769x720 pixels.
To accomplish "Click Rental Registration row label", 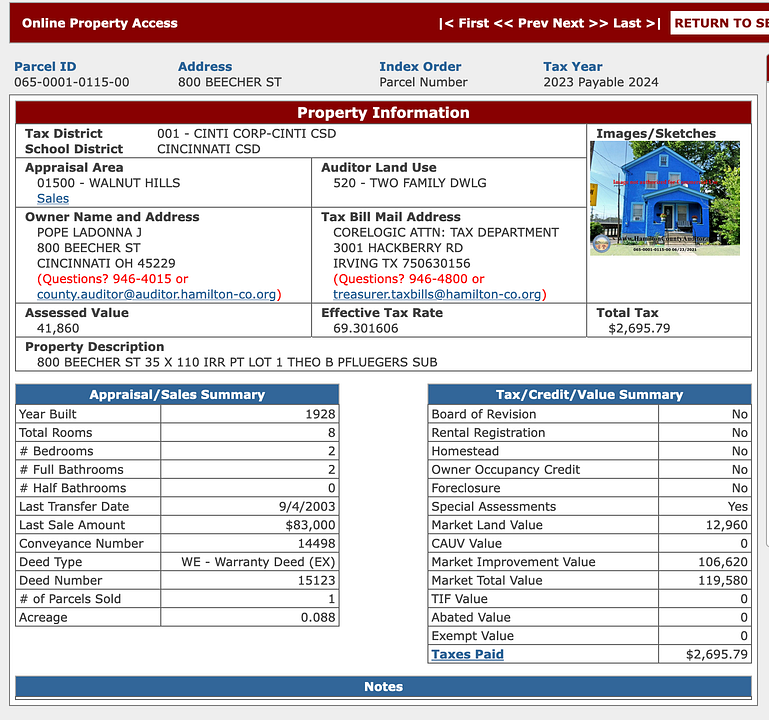I will 488,433.
